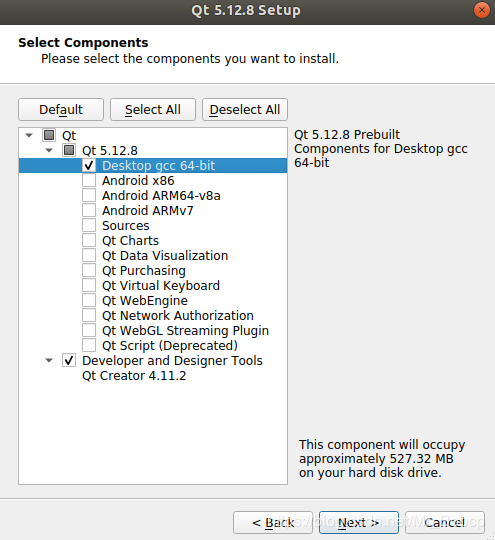The image size is (495, 540).
Task: Enable Qt Network Authorization checkbox
Action: [x=89, y=315]
